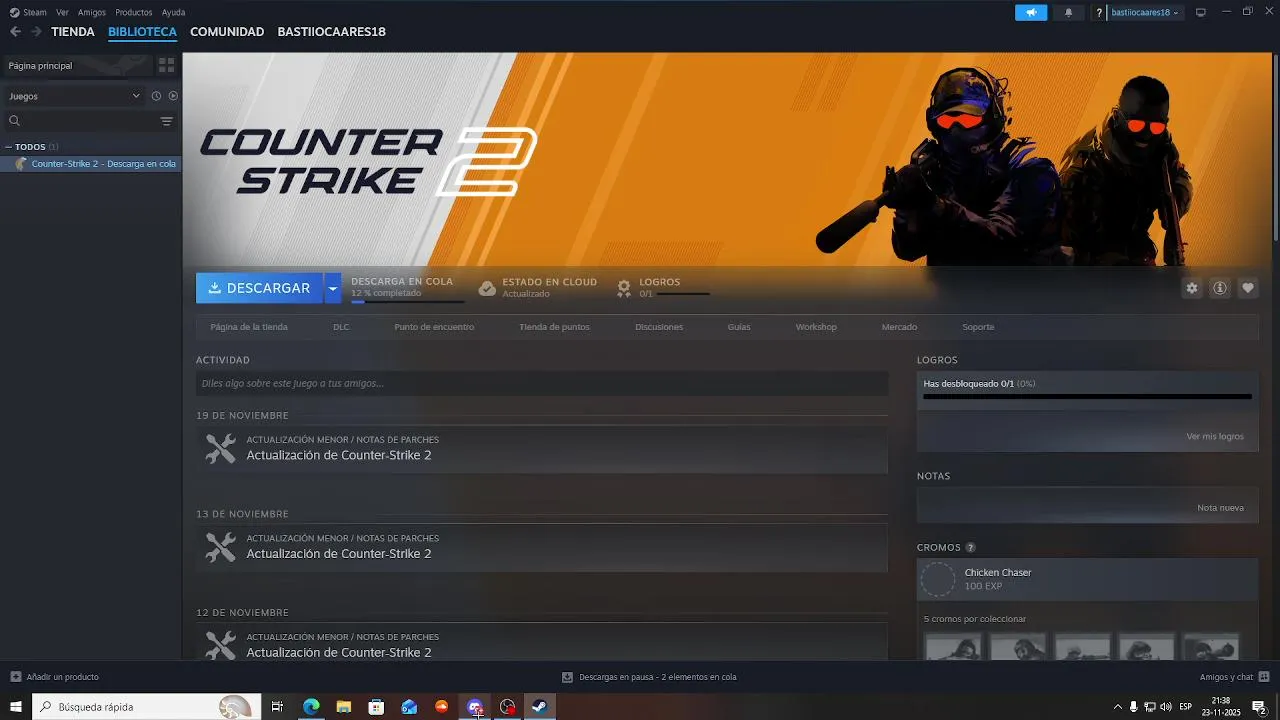Click the Steam taskbar icon
Image resolution: width=1280 pixels, height=720 pixels.
point(539,707)
